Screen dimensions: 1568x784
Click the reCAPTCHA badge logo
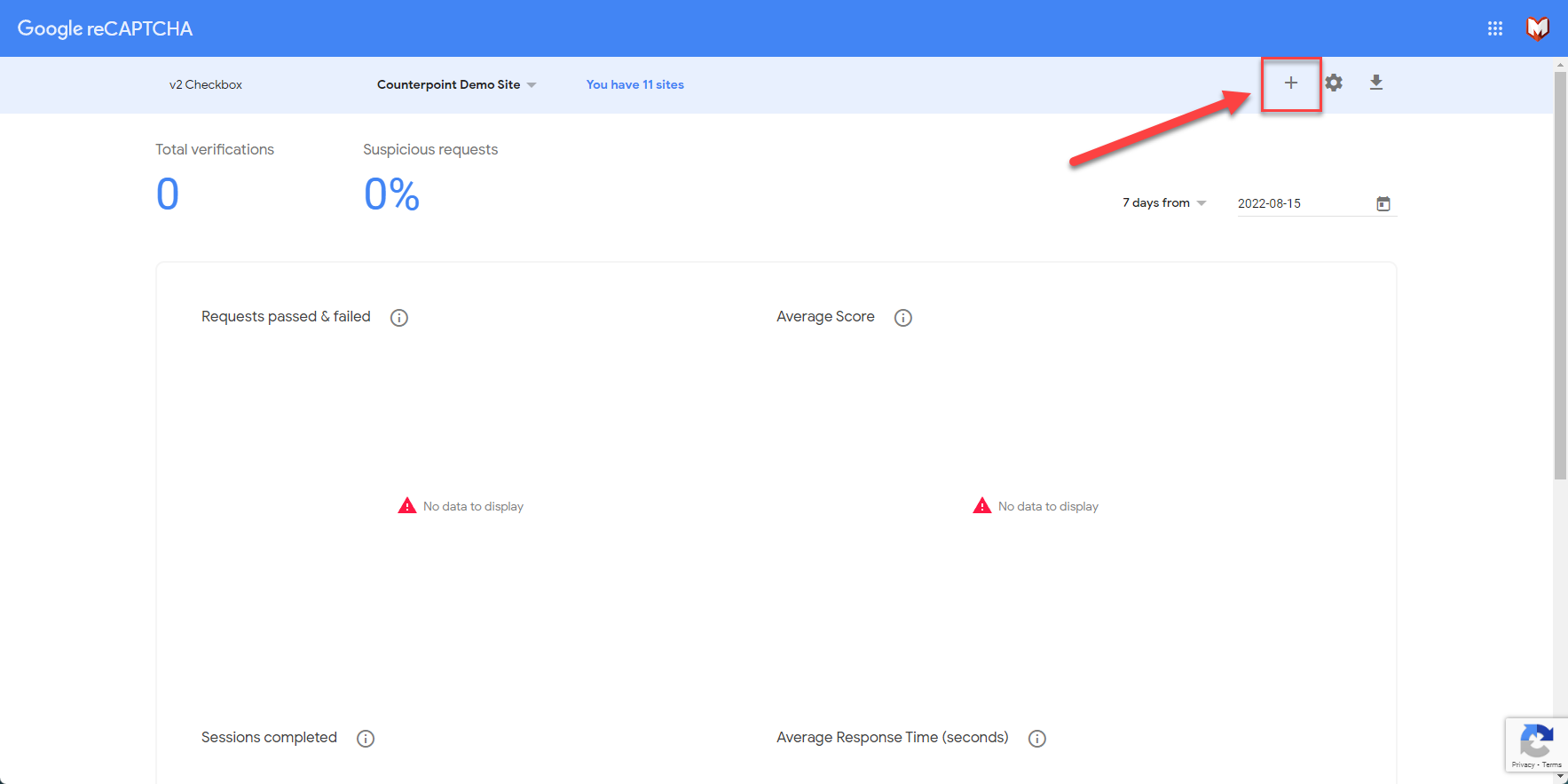coord(1537,740)
